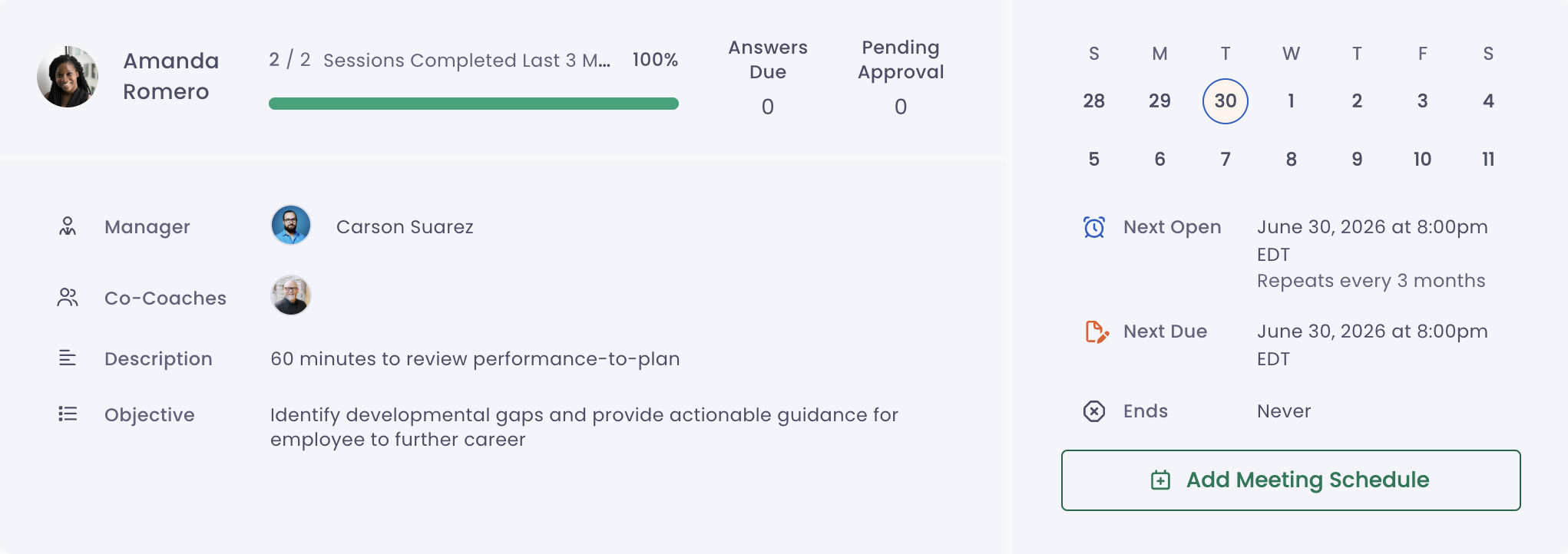Click the sessions completed progress bar
Viewport: 1568px width, 554px height.
[x=474, y=104]
